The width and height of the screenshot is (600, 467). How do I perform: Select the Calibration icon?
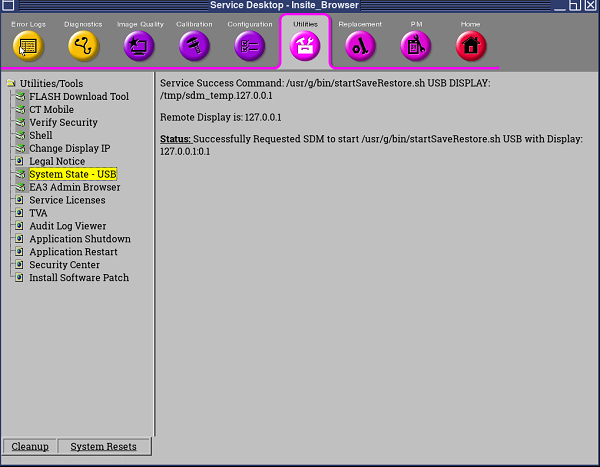[195, 45]
